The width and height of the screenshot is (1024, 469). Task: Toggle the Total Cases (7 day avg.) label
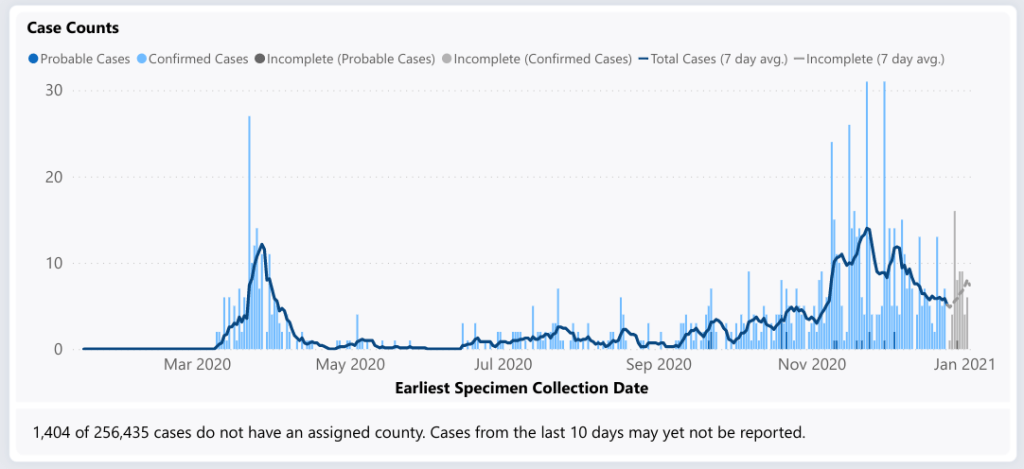pos(719,59)
